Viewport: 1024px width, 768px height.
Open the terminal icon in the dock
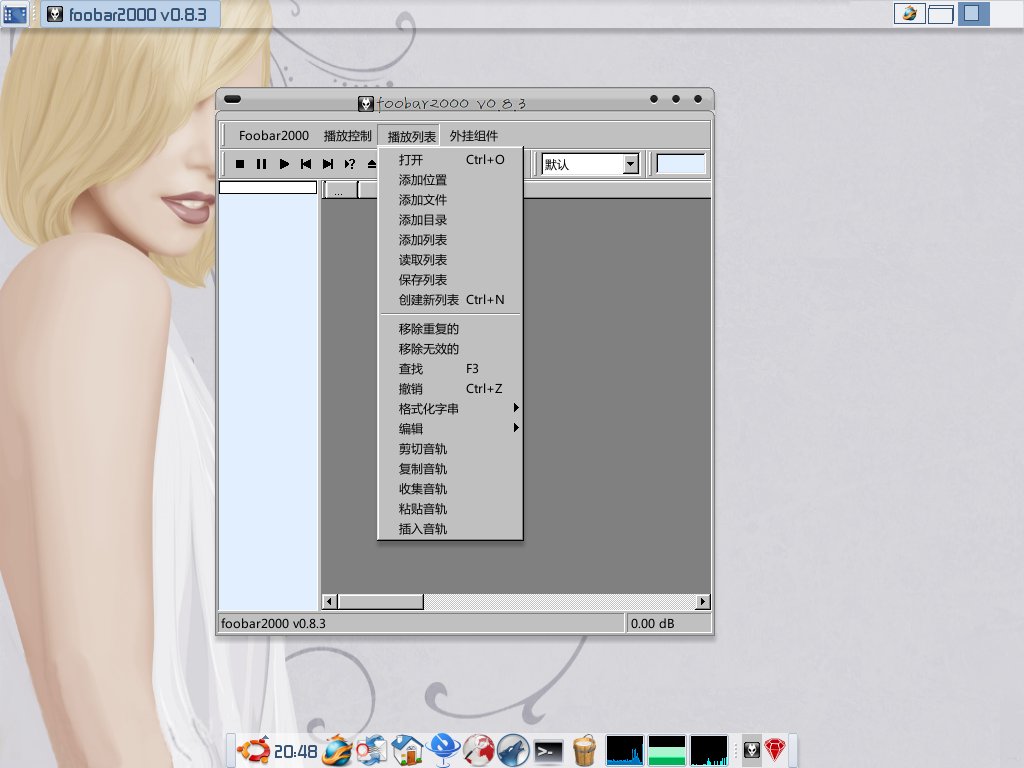click(549, 752)
